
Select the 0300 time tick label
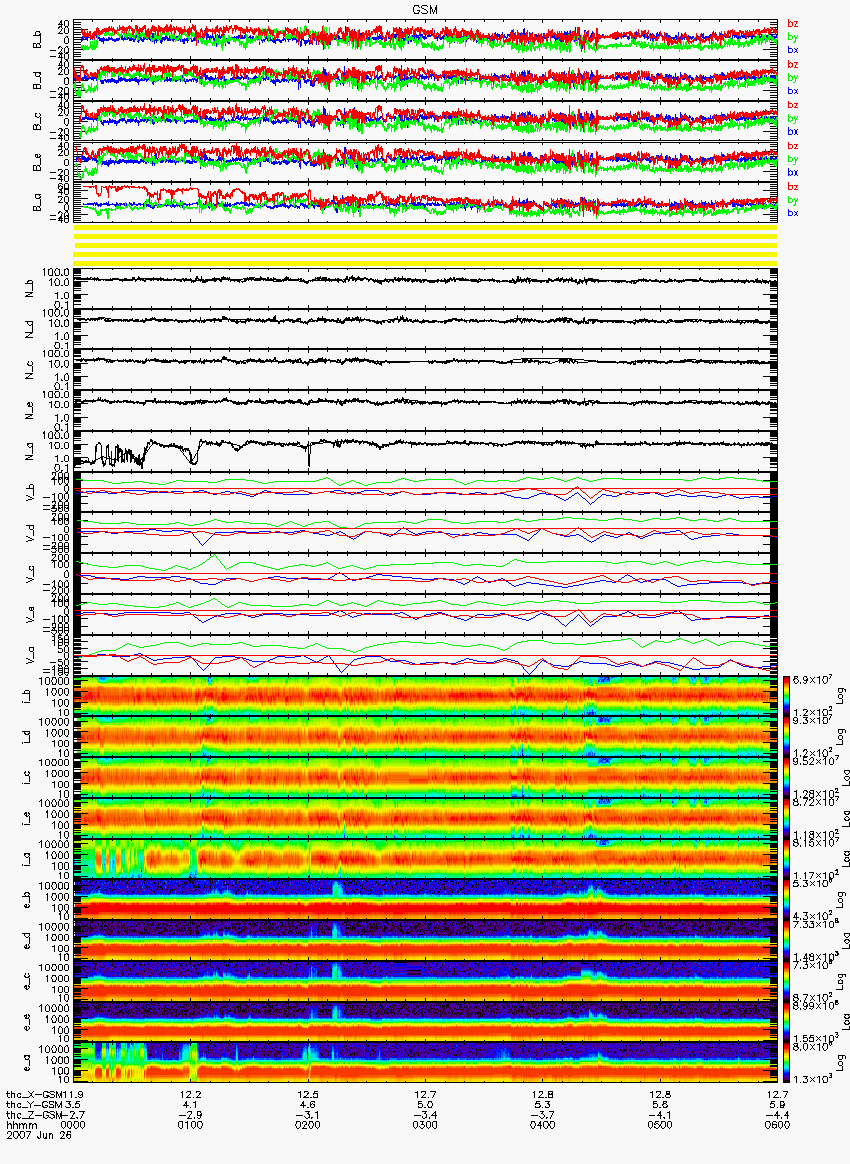425,1125
